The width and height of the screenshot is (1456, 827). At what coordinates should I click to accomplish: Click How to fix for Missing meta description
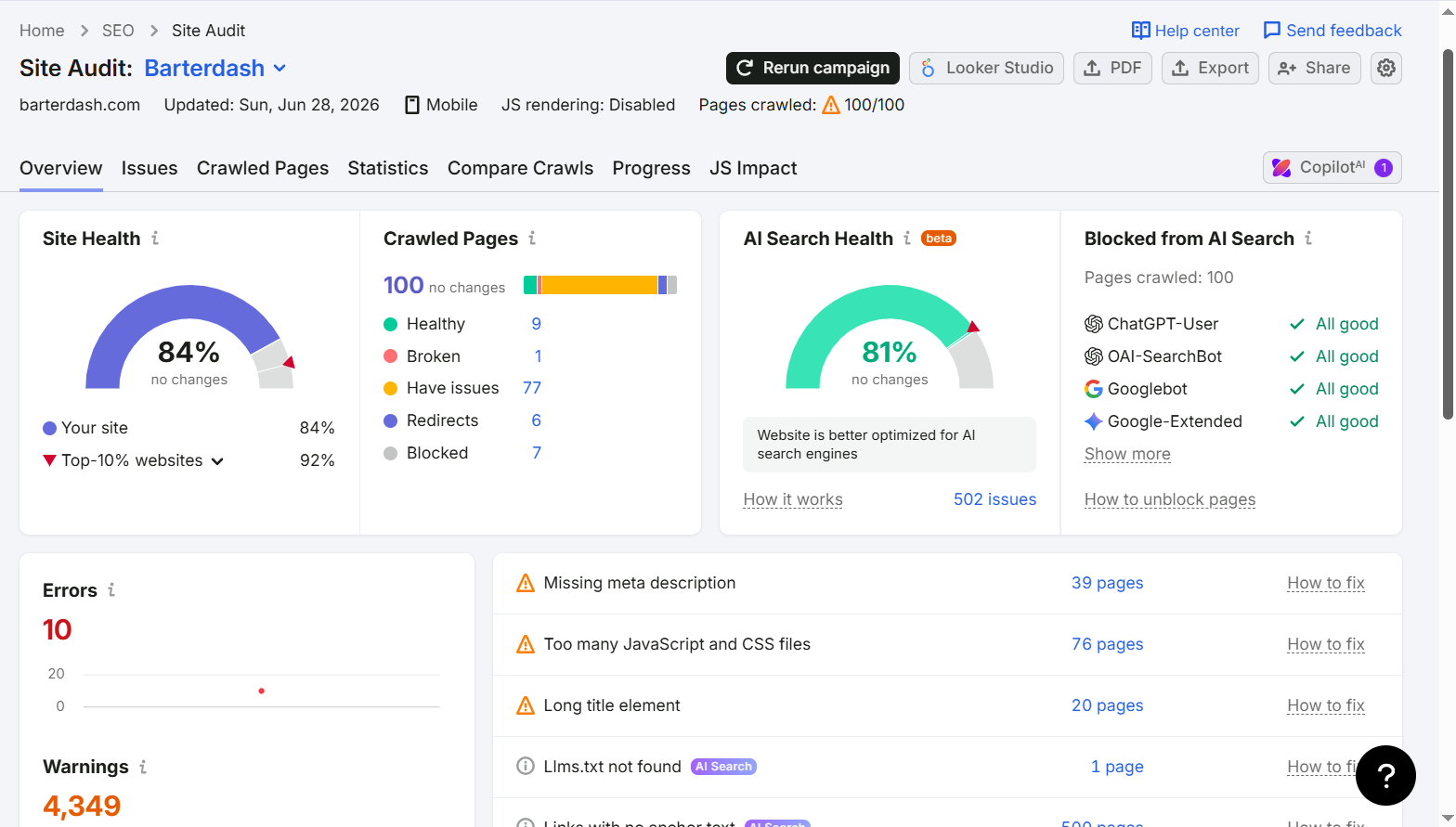click(1326, 583)
